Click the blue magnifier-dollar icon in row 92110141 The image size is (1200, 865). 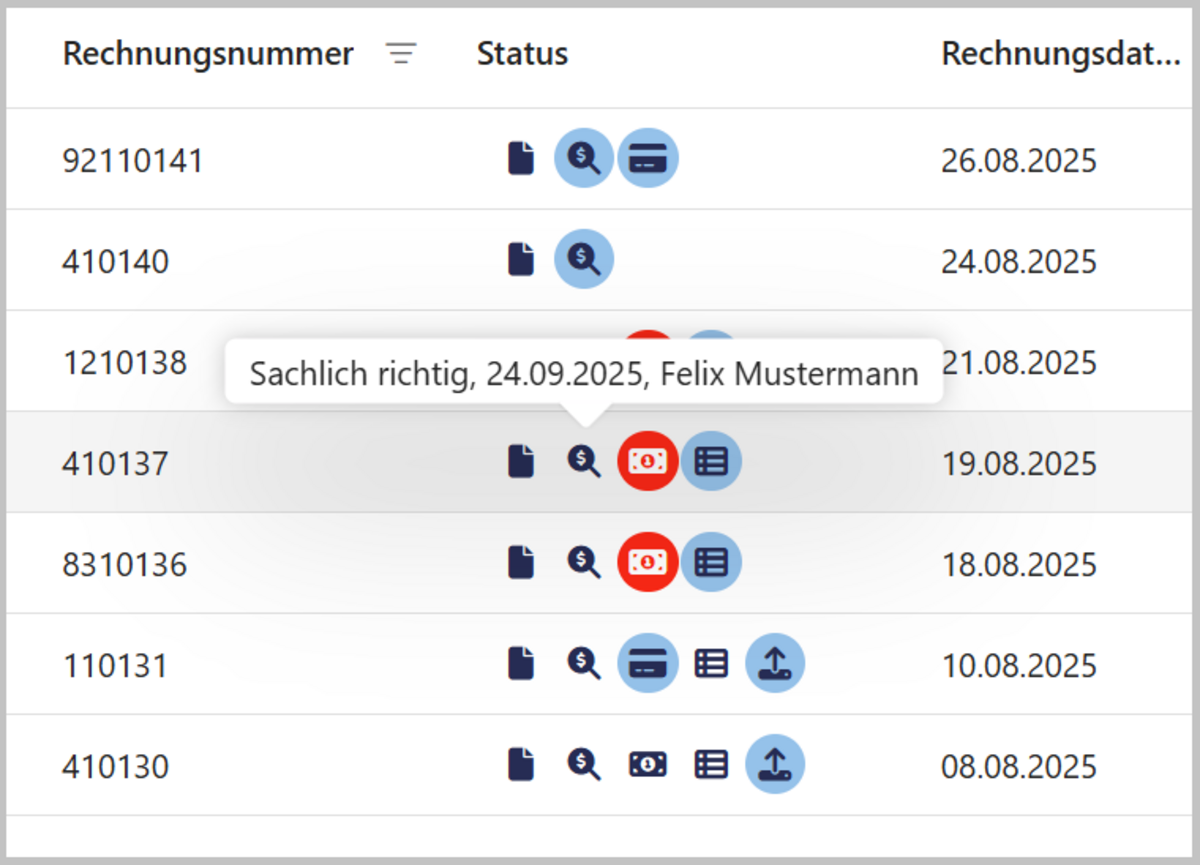tap(584, 159)
